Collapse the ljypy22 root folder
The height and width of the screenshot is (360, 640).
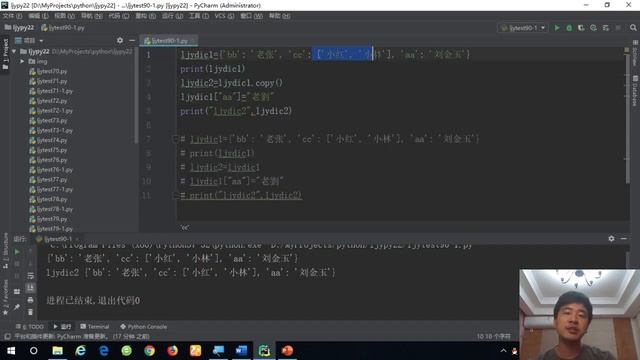[x=15, y=51]
